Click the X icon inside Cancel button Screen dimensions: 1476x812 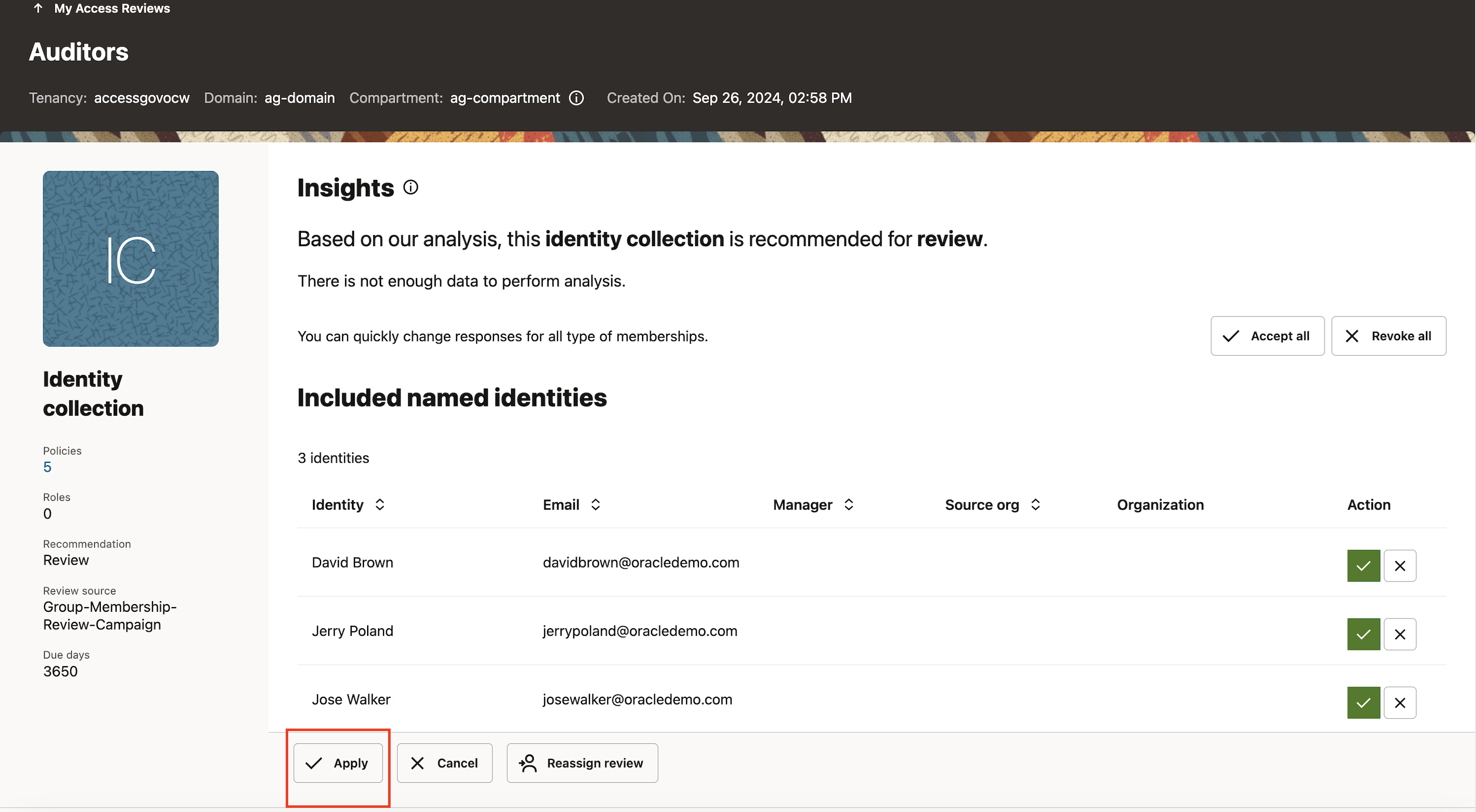(417, 763)
